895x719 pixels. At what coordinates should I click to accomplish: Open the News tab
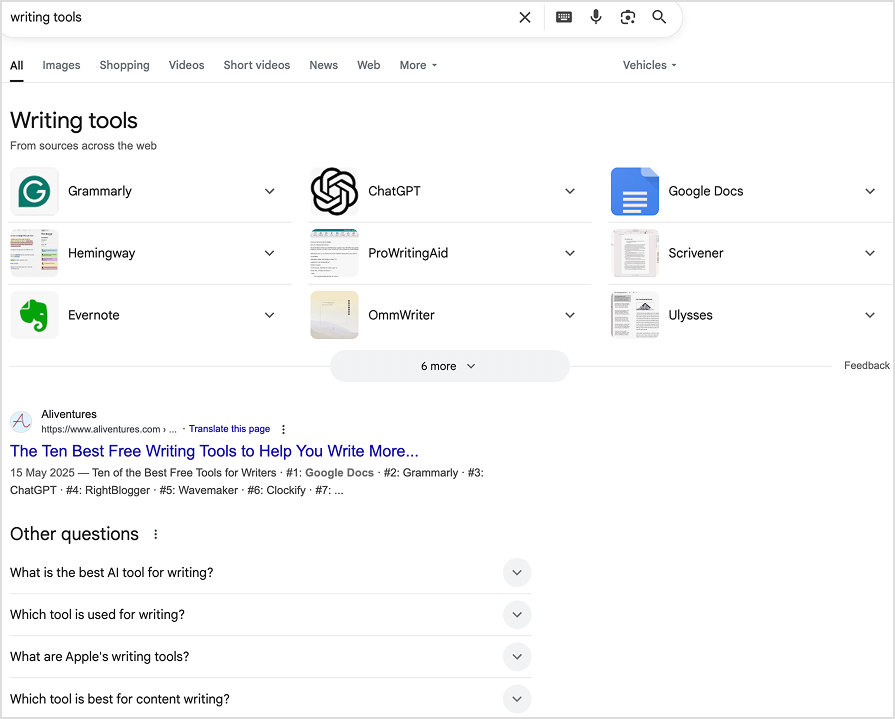323,65
